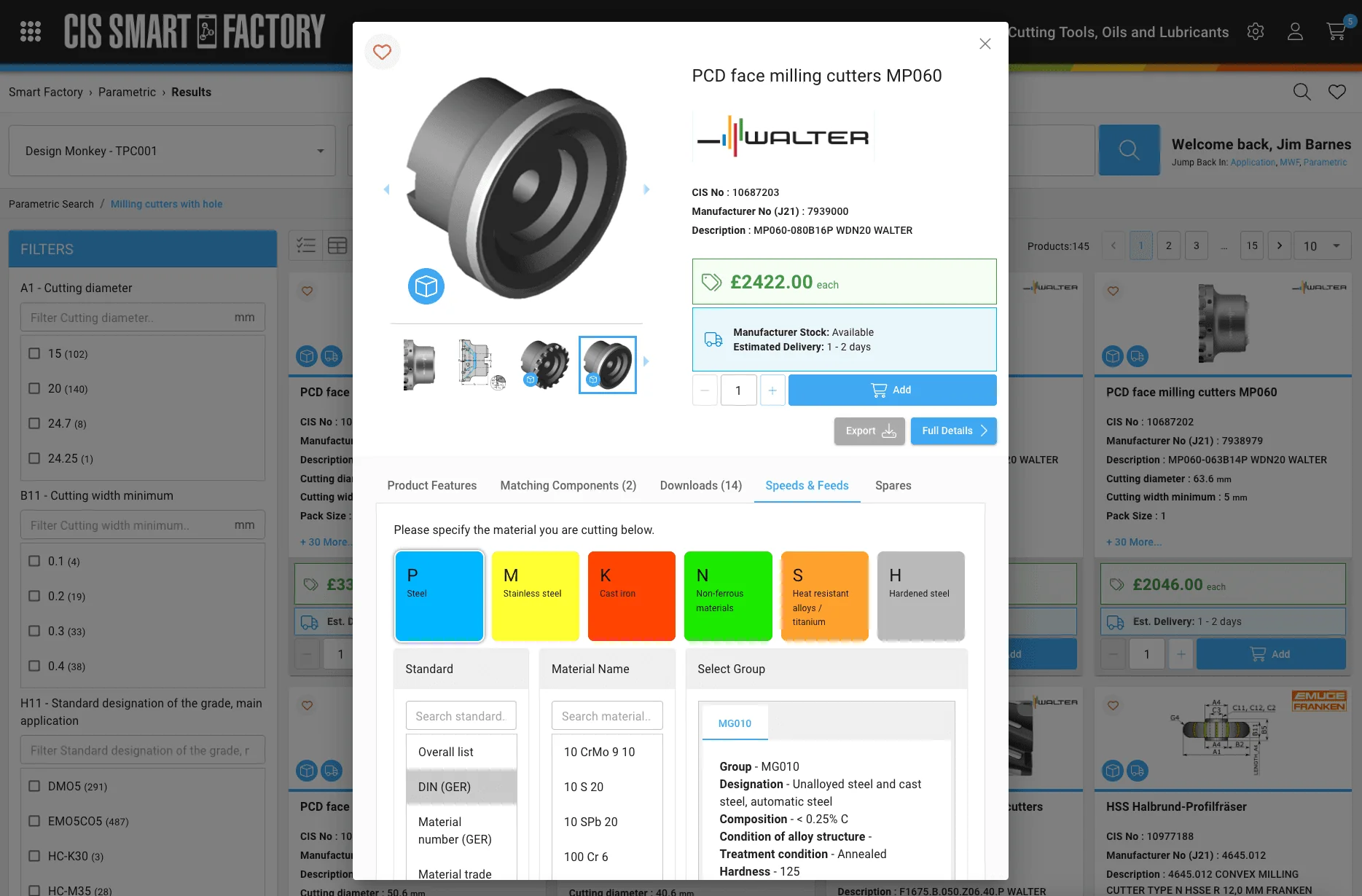Open Milling cutters with hole link
Viewport: 1362px width, 896px height.
pyautogui.click(x=166, y=204)
